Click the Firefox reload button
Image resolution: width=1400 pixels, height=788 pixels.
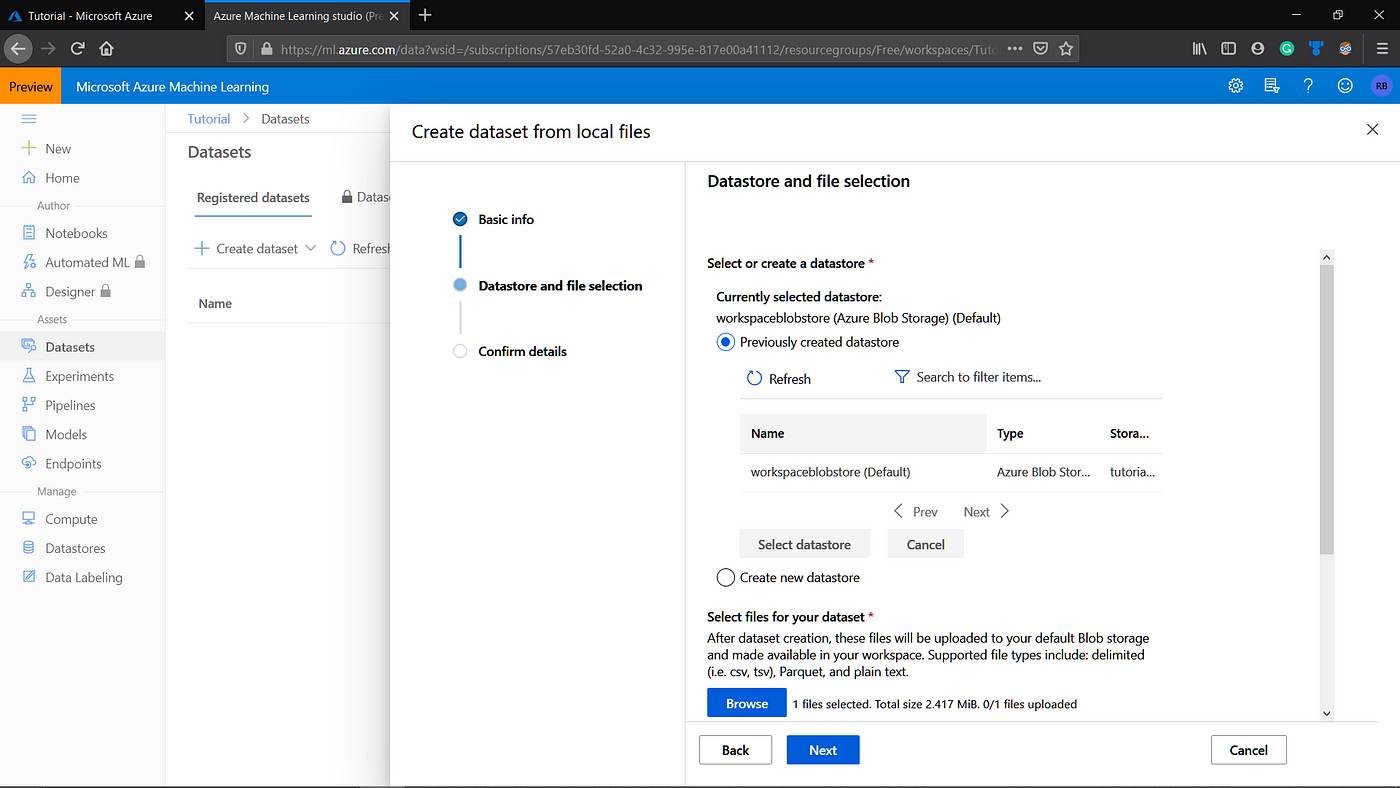point(77,48)
